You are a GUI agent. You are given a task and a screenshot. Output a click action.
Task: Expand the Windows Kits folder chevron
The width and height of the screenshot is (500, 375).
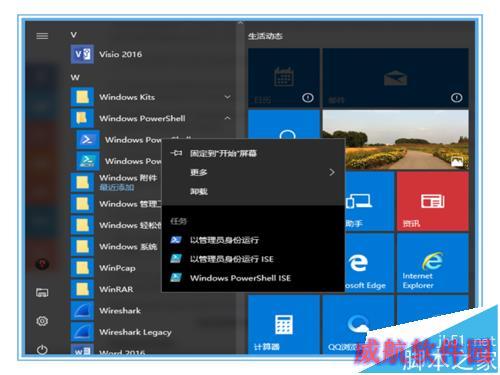pyautogui.click(x=227, y=97)
